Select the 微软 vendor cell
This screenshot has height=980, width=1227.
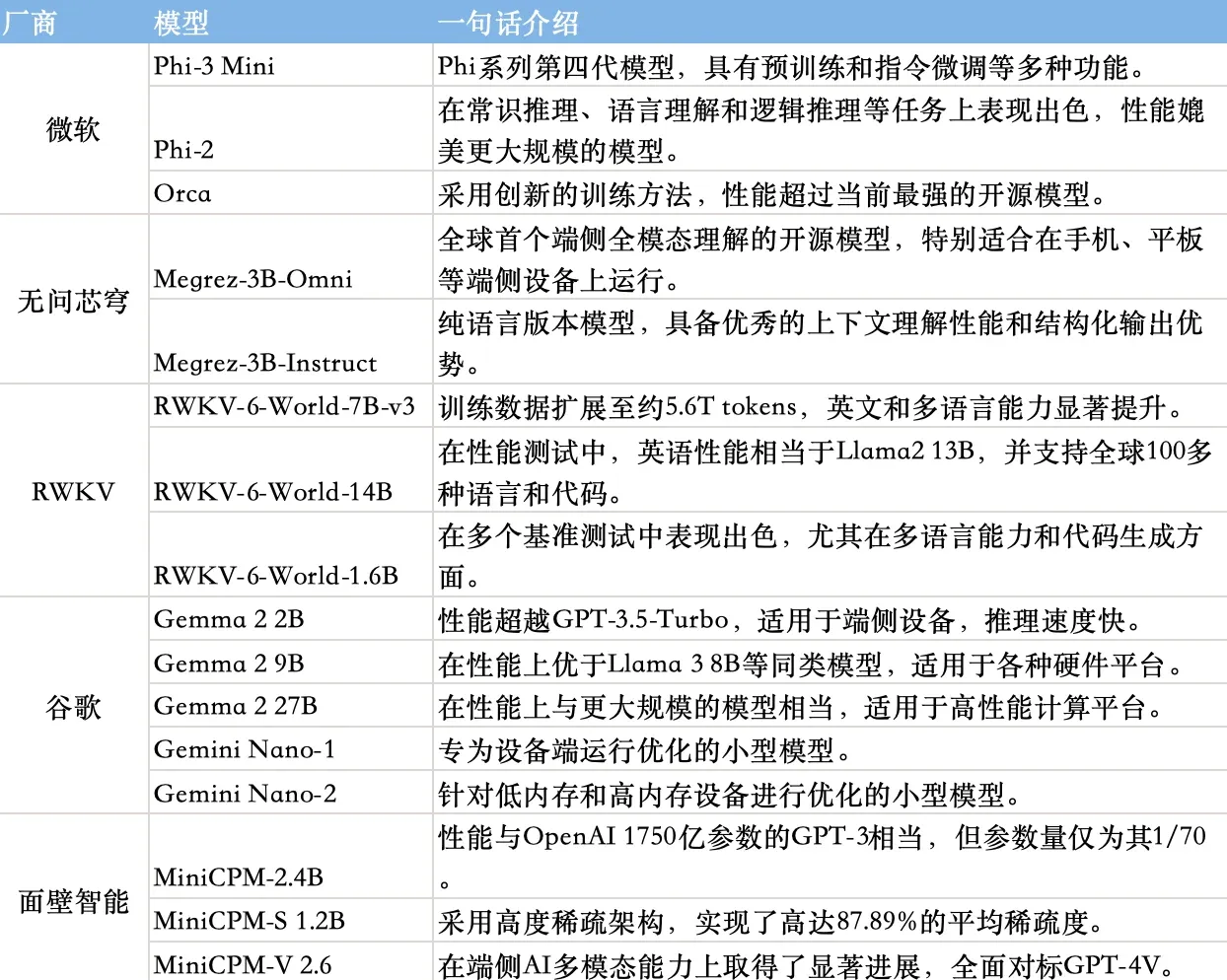pos(71,128)
